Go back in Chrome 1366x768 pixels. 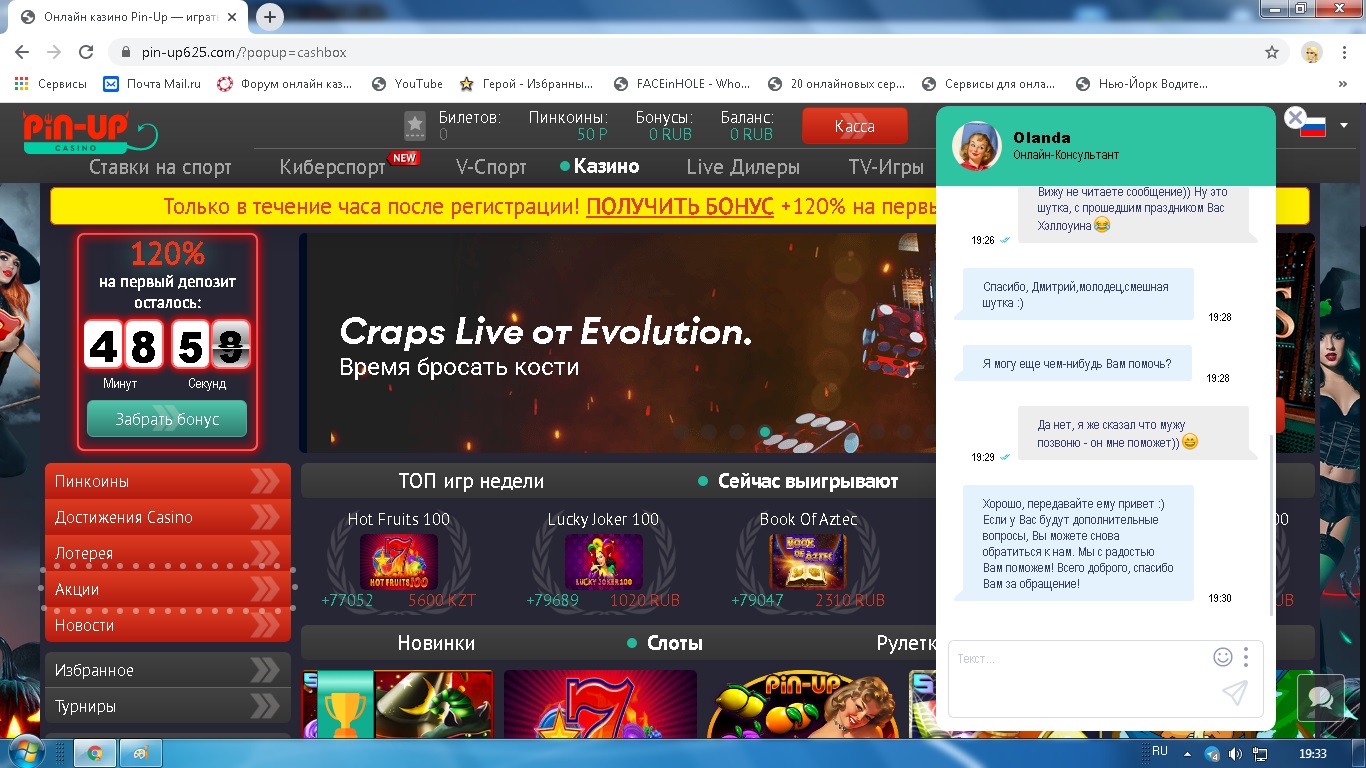pos(22,52)
